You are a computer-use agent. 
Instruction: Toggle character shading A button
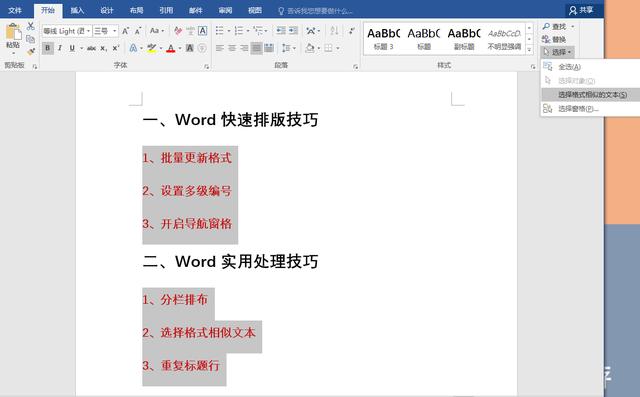(x=189, y=48)
